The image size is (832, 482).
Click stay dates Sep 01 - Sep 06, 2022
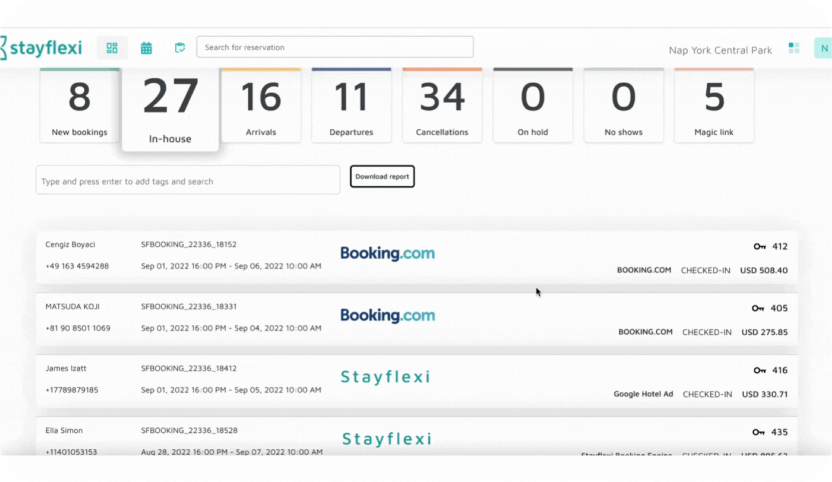click(231, 266)
